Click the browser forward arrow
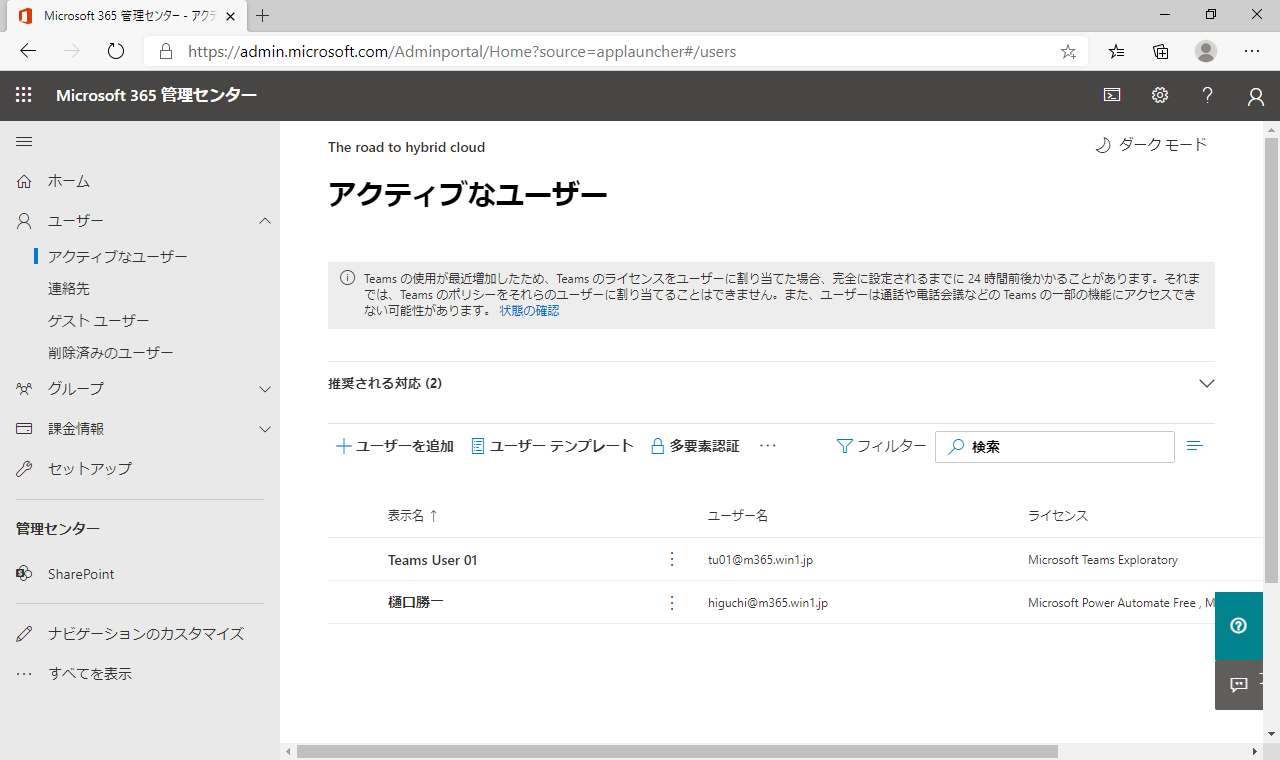The image size is (1280, 760). (72, 51)
